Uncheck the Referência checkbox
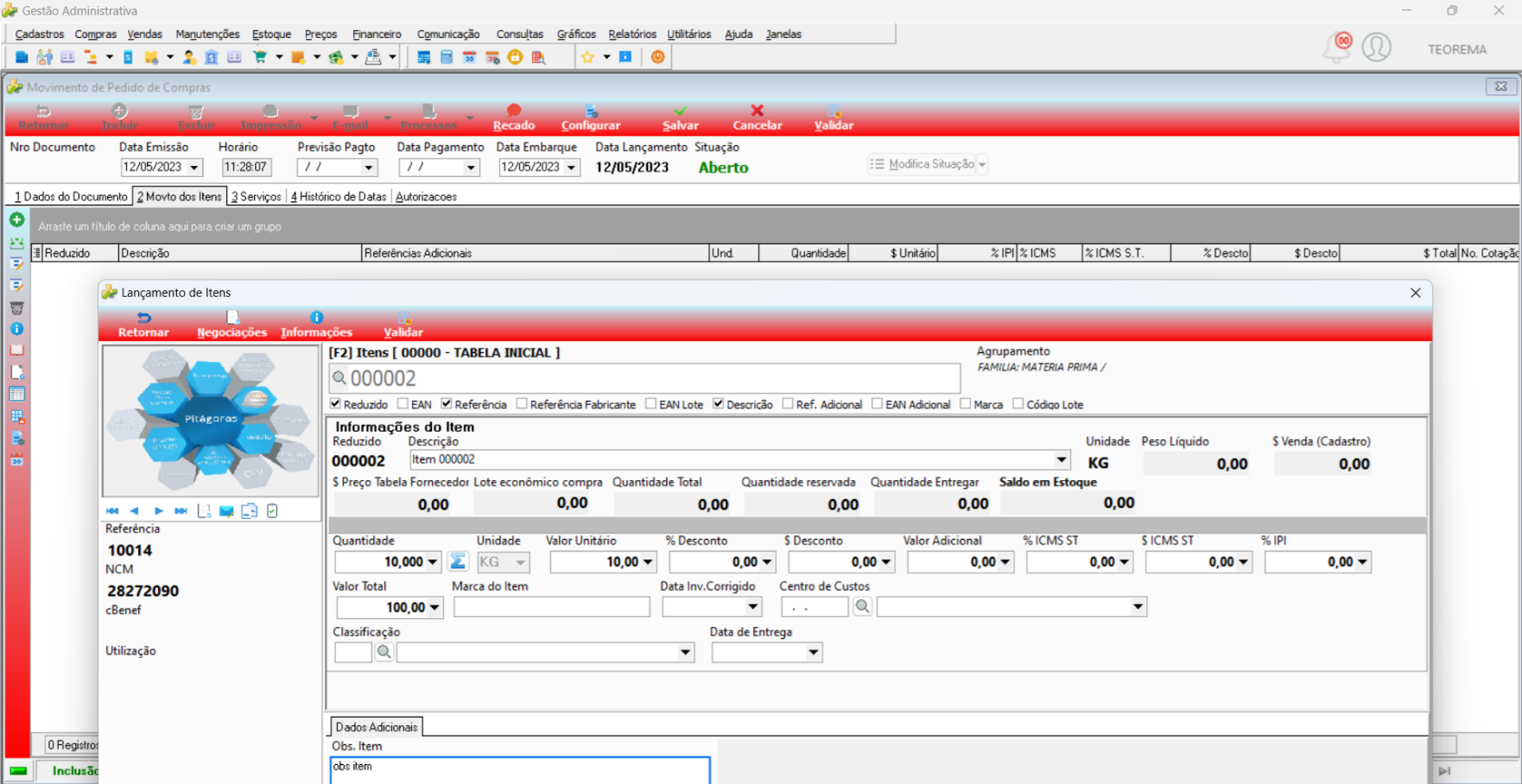 tap(447, 404)
